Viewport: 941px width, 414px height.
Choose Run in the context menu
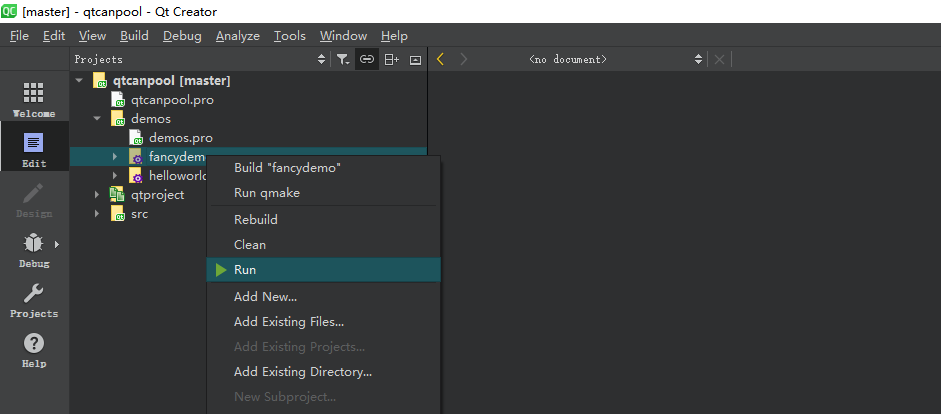[323, 270]
